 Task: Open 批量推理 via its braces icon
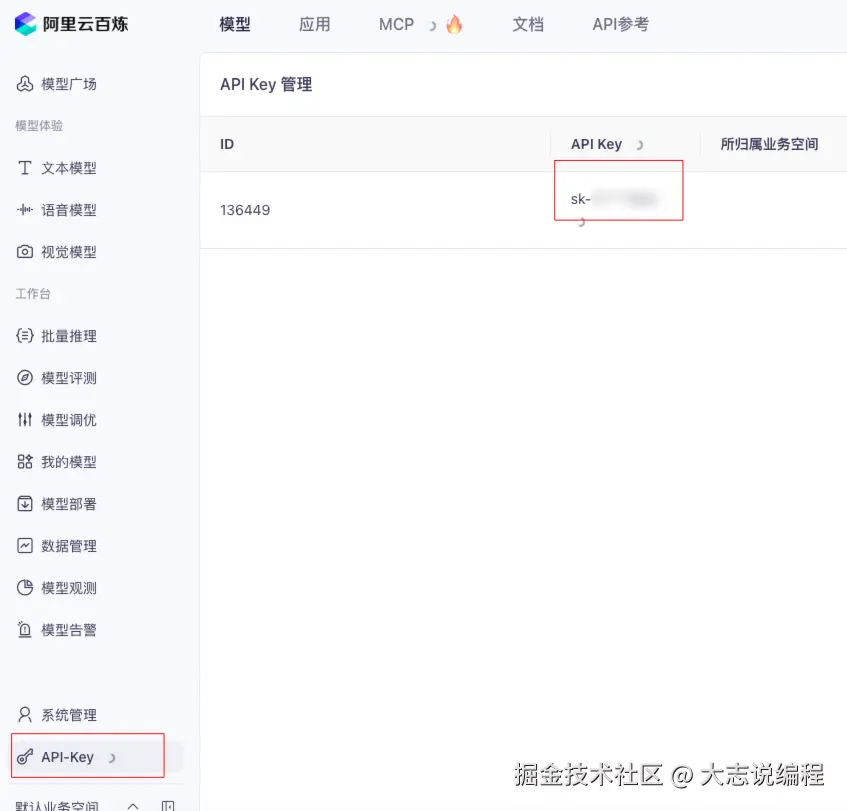pyautogui.click(x=25, y=336)
